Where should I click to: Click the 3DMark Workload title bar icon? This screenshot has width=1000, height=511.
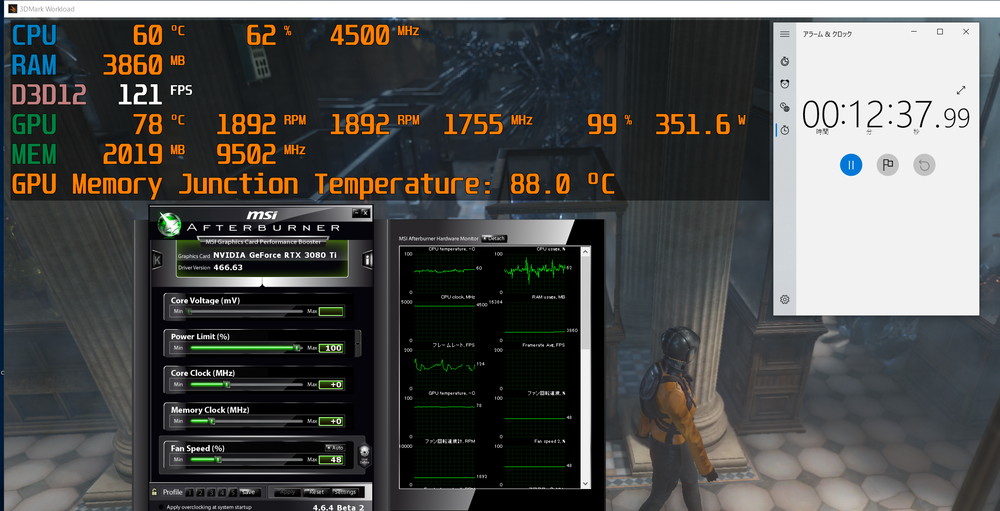12,9
